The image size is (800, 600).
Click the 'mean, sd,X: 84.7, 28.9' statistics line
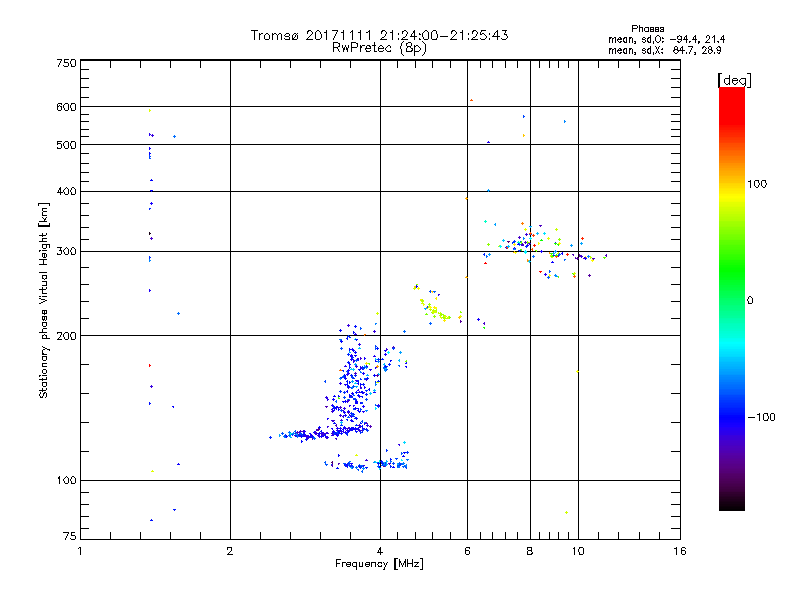[x=664, y=50]
